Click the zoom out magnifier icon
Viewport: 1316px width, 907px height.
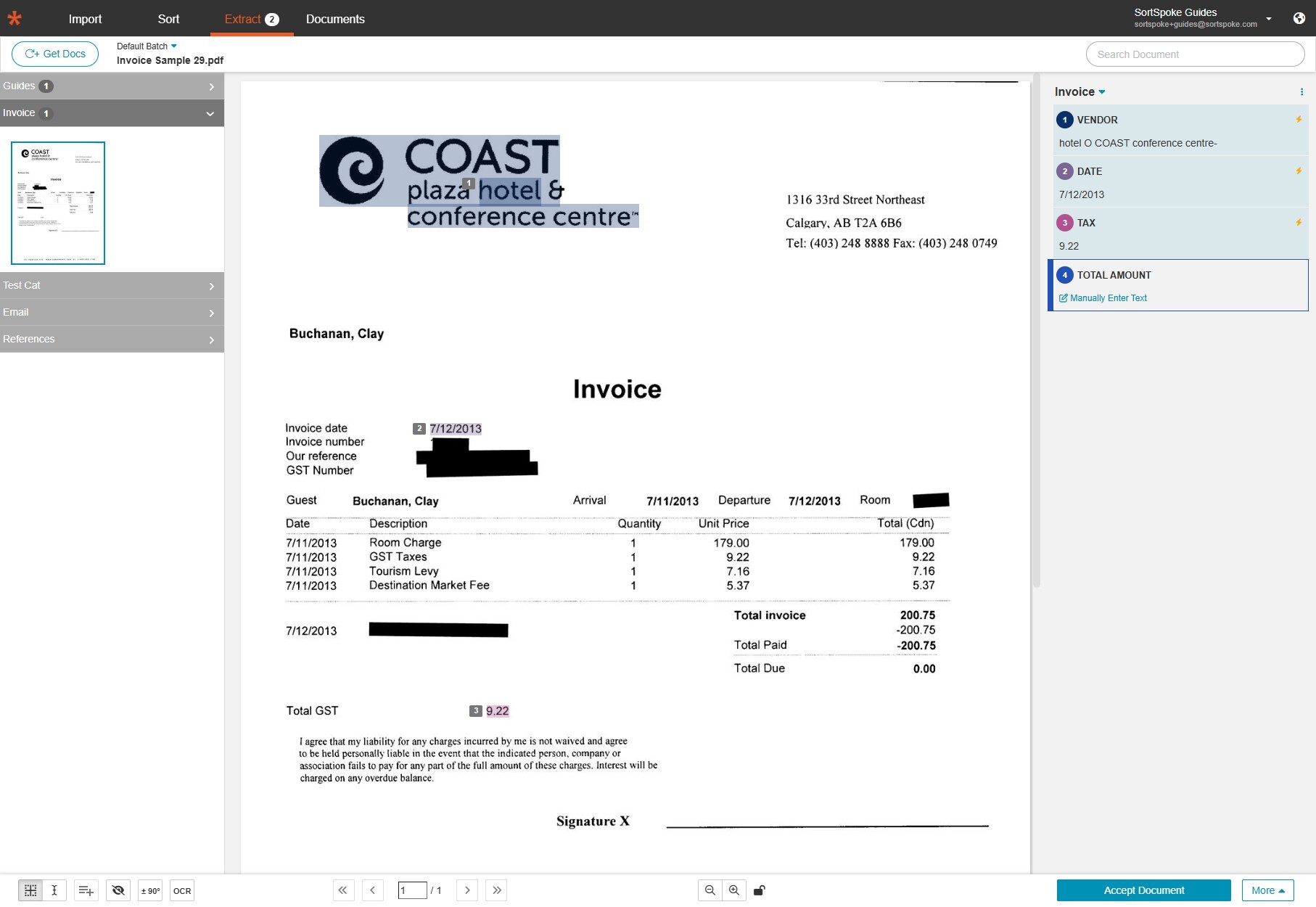[710, 890]
